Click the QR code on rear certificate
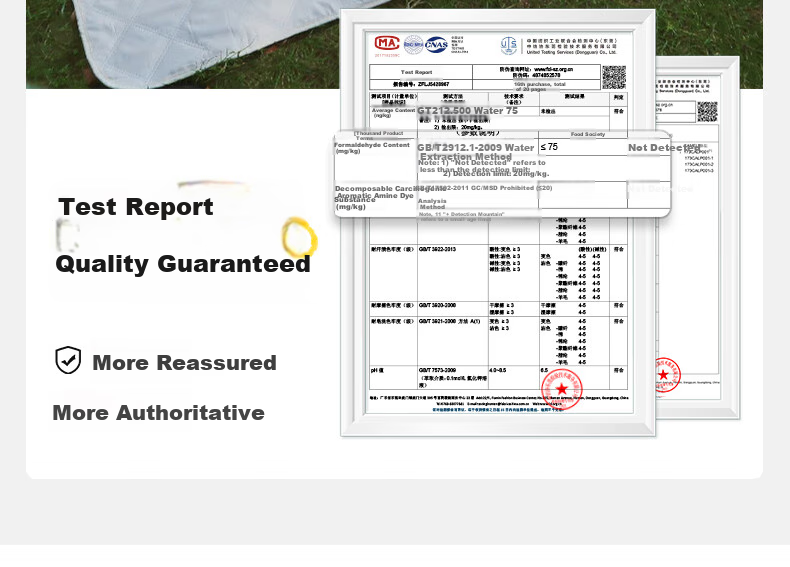The height and width of the screenshot is (567, 790). pos(707,112)
